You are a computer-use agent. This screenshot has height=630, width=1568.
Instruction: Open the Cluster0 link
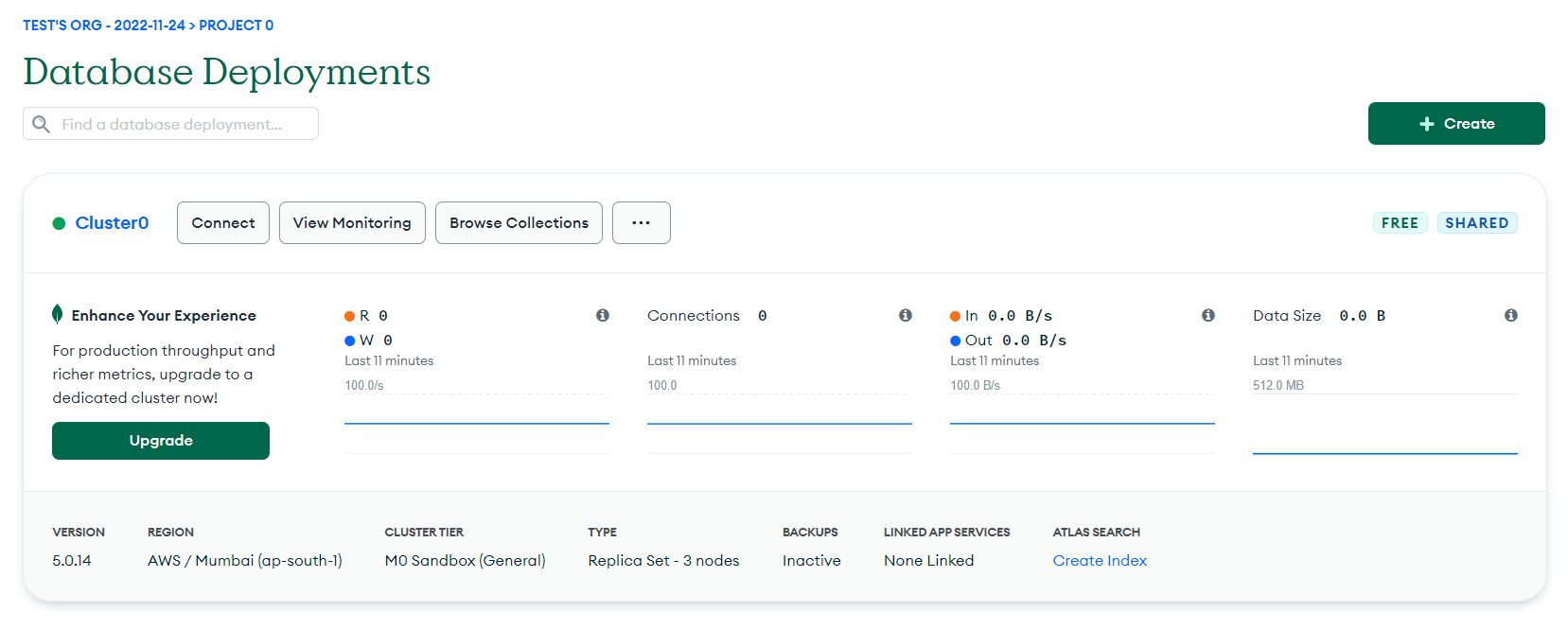point(112,223)
